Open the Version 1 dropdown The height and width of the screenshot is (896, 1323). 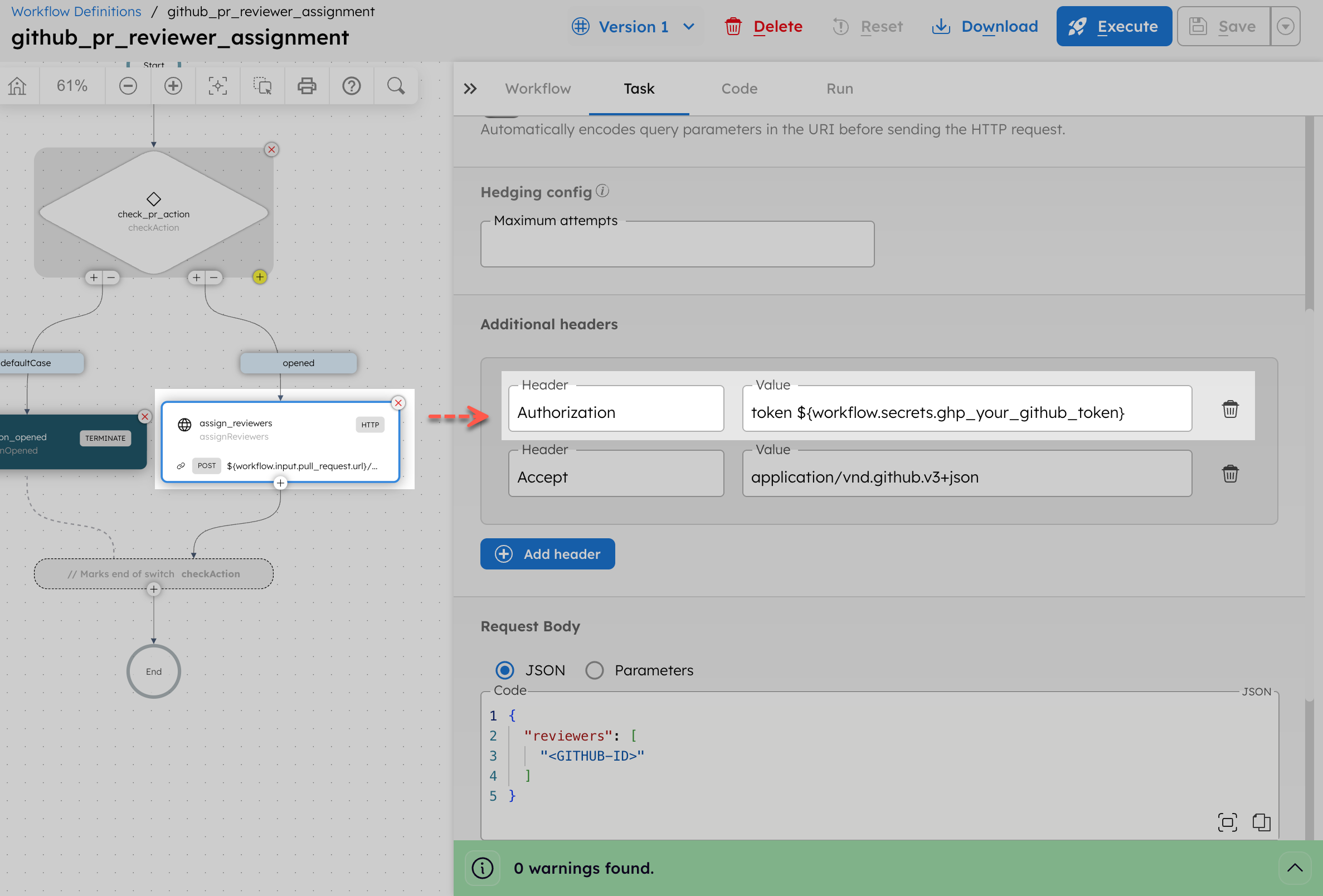click(x=634, y=27)
